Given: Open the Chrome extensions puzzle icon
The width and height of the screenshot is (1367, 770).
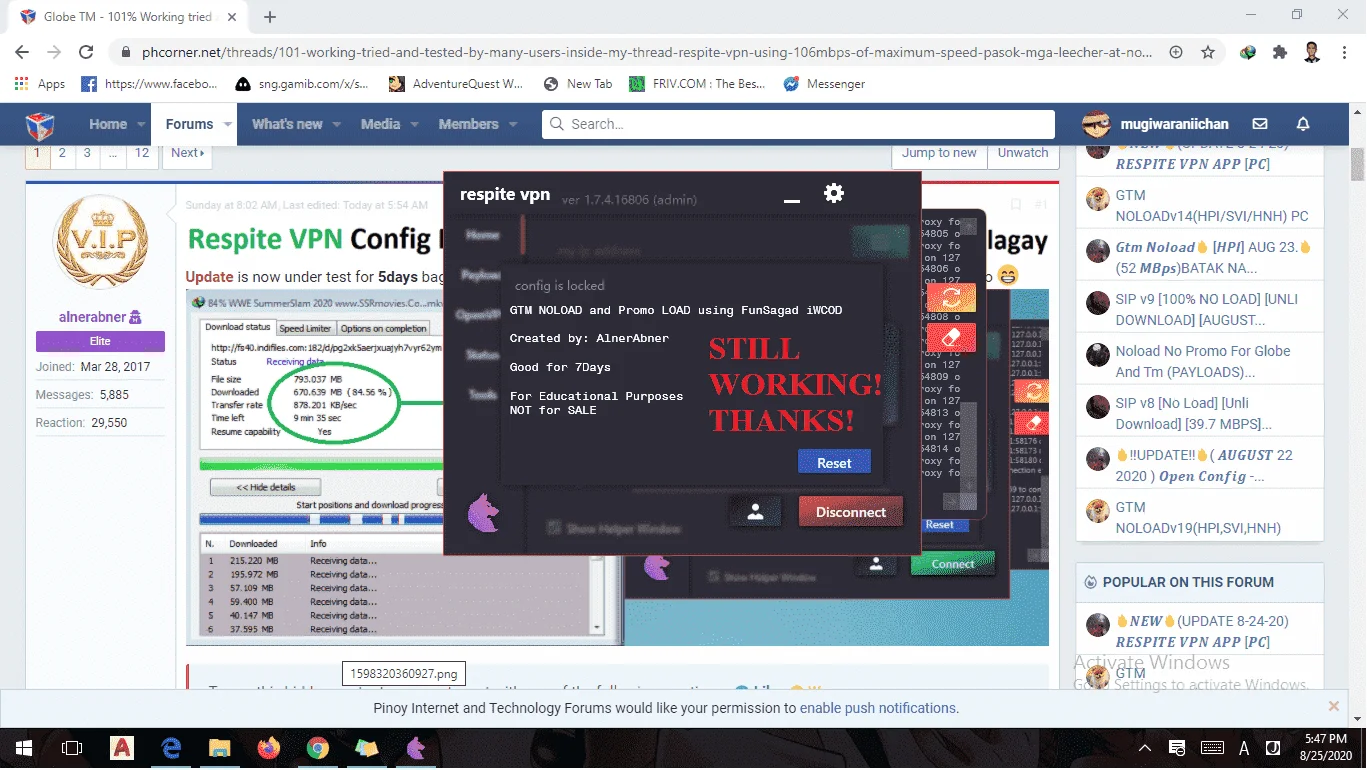Looking at the screenshot, I should [x=1280, y=52].
